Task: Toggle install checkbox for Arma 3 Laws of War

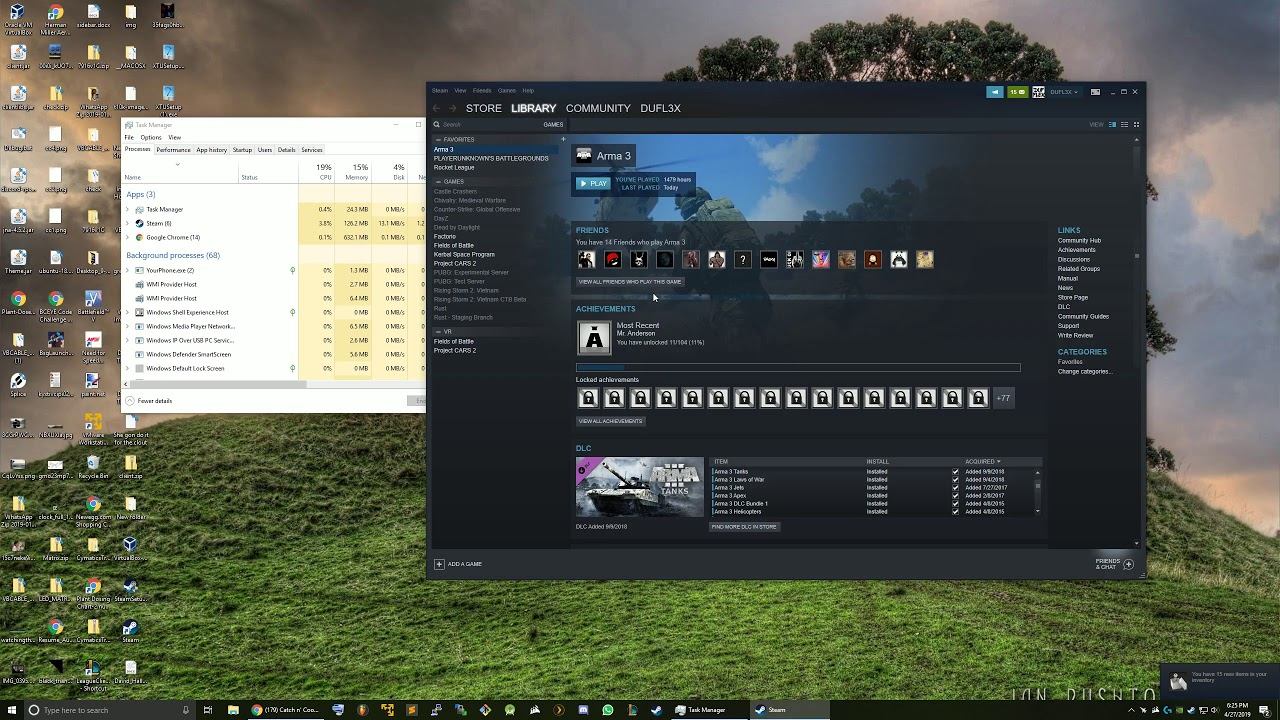Action: coord(955,480)
